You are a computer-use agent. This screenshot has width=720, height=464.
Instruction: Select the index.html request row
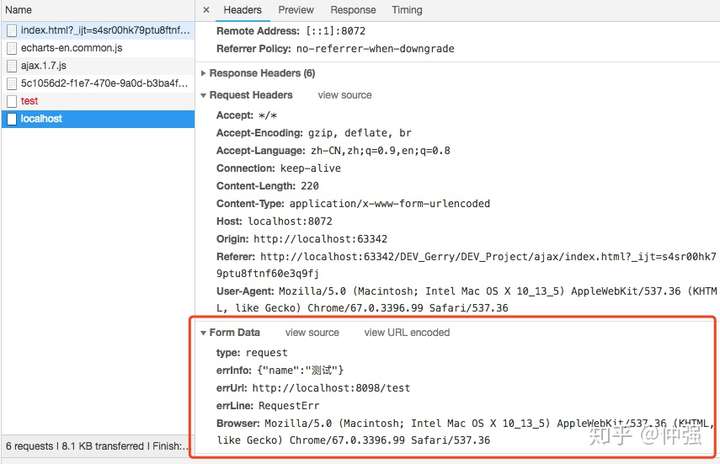pyautogui.click(x=98, y=30)
